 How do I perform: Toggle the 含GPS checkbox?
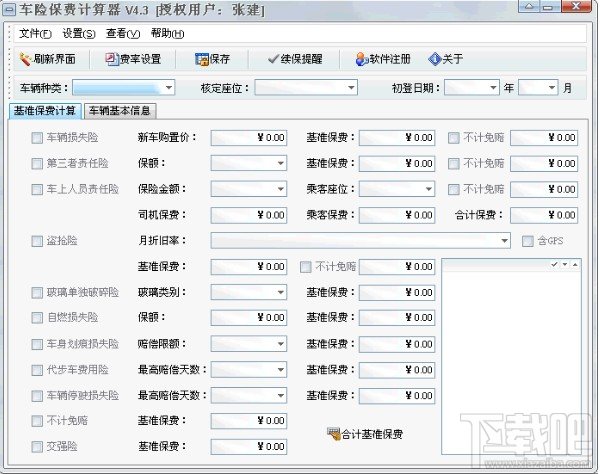point(528,241)
